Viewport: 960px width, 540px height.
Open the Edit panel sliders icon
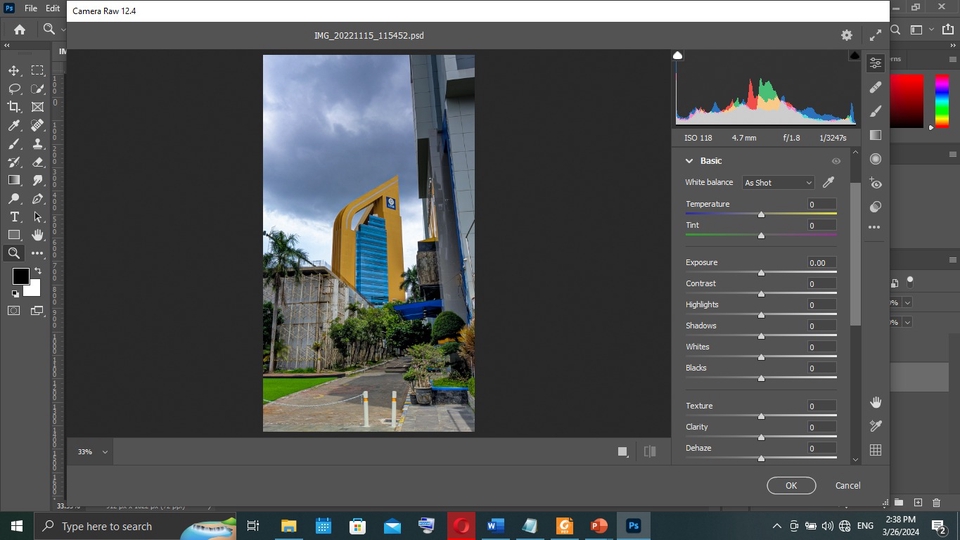pos(876,63)
